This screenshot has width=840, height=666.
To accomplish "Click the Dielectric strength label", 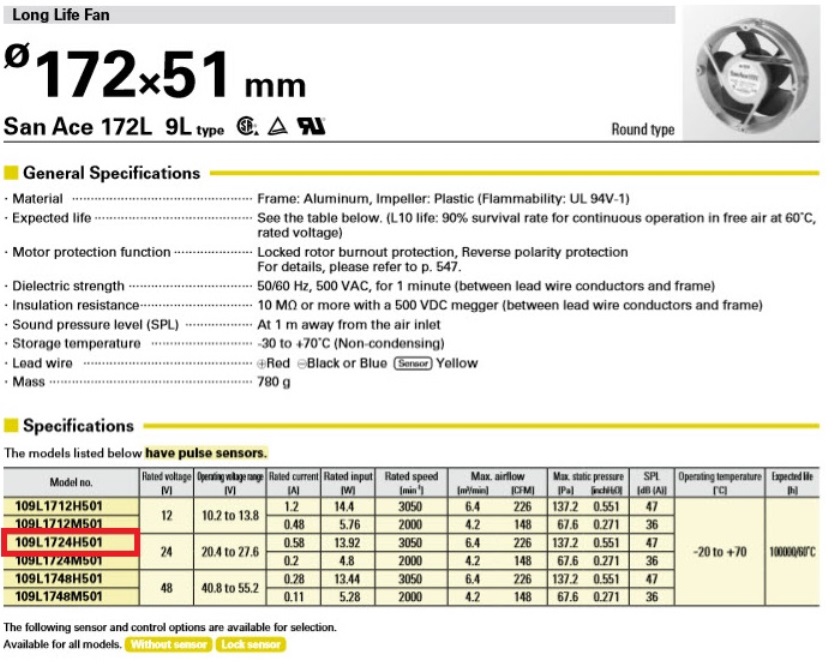I will 68,286.
